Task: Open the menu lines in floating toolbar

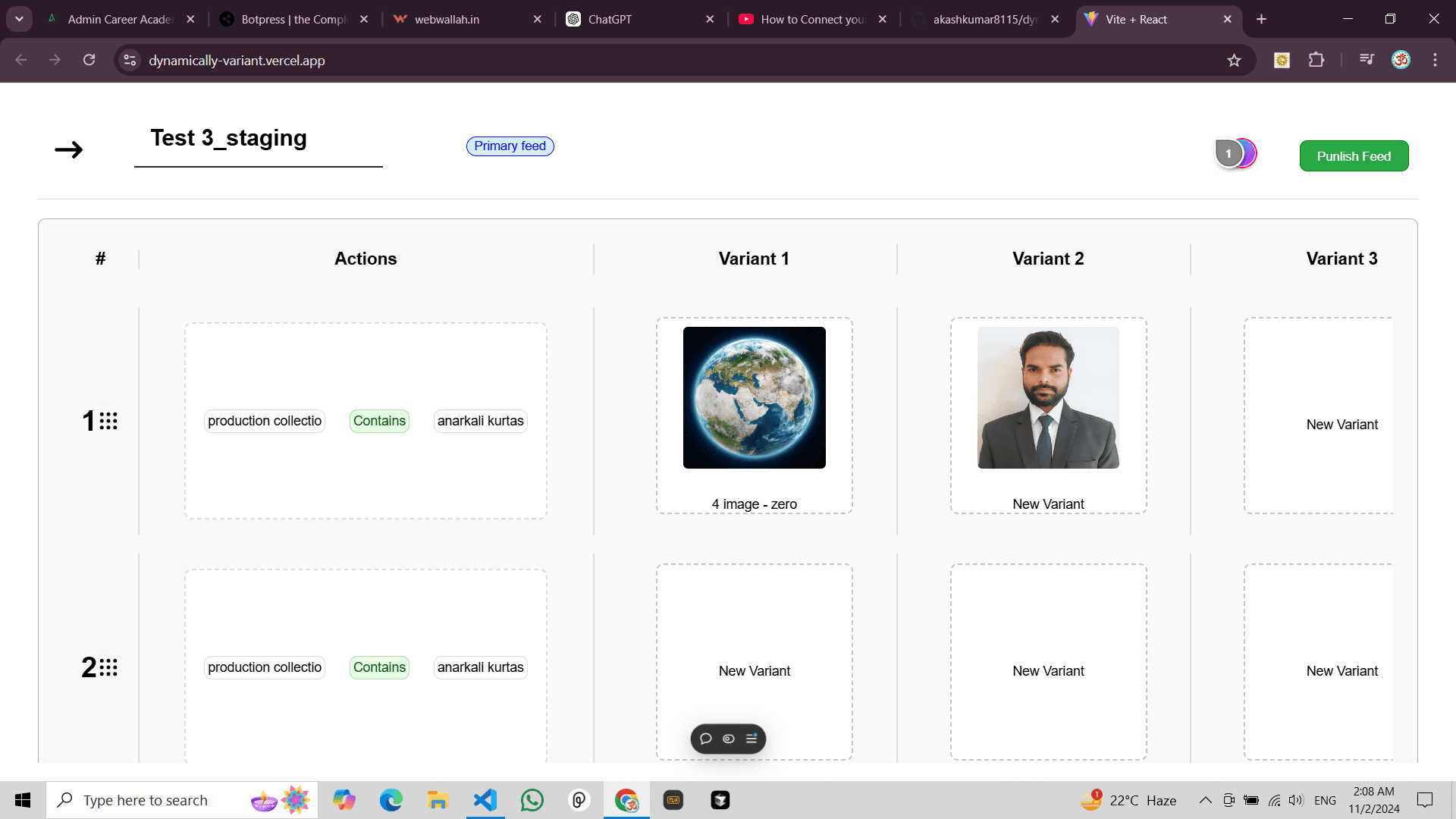Action: point(752,739)
